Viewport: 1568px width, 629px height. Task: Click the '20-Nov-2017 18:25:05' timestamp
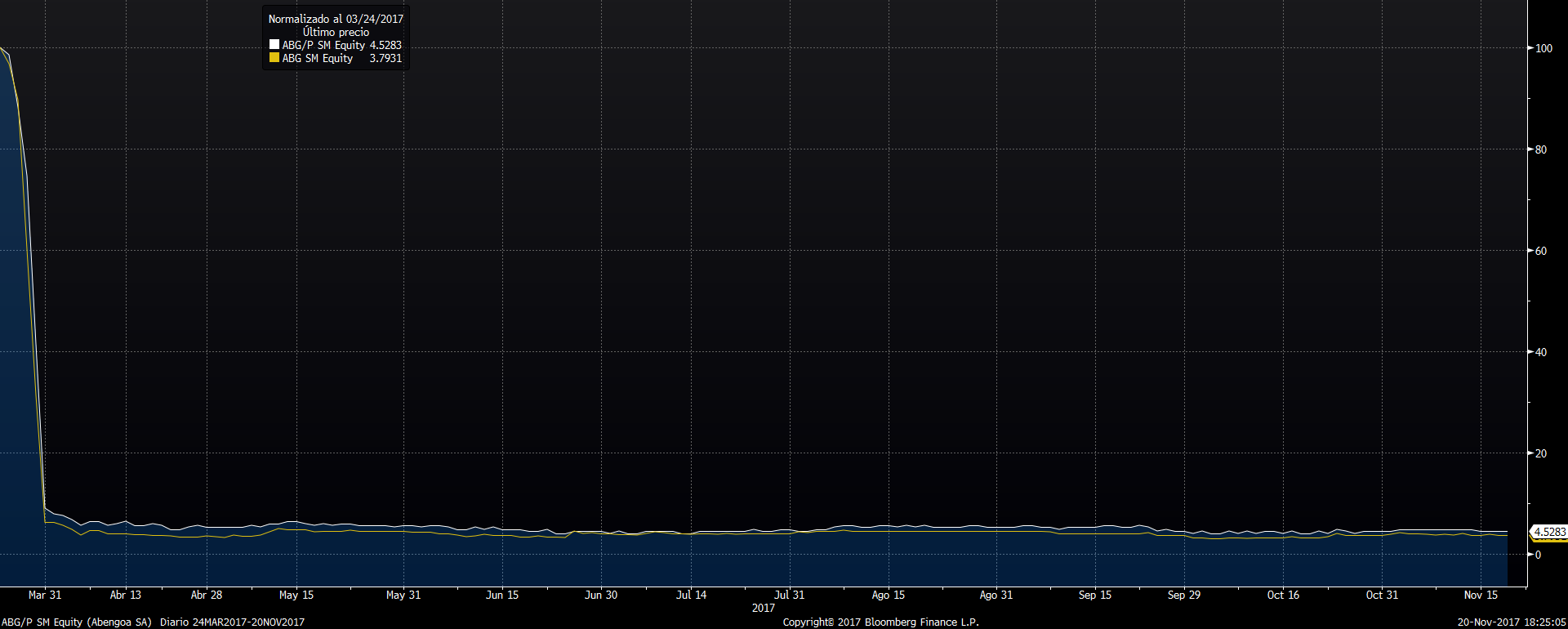1512,622
